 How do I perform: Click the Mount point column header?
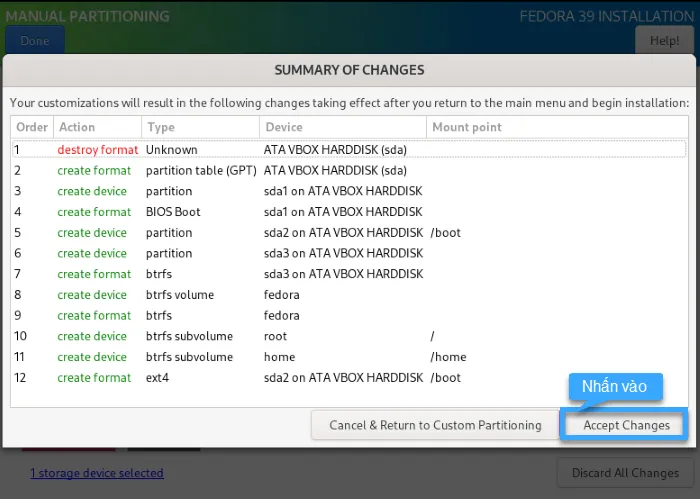click(557, 127)
